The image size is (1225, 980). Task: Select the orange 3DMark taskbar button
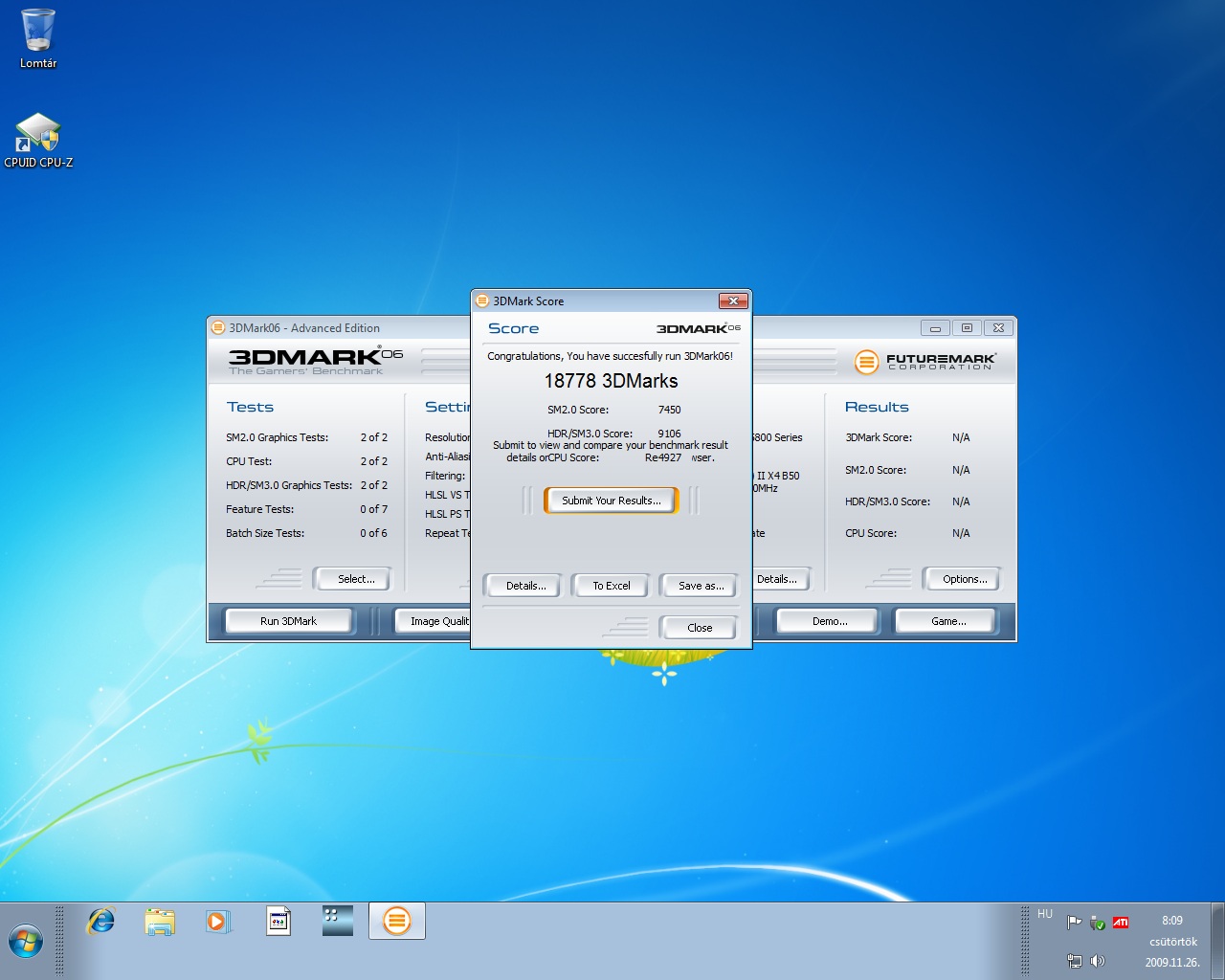click(x=396, y=922)
